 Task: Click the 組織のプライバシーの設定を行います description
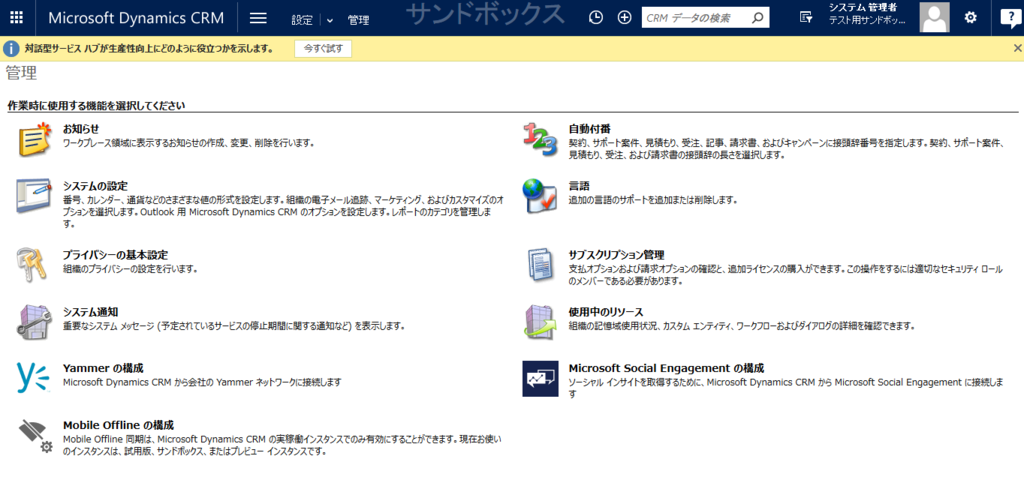tap(130, 268)
